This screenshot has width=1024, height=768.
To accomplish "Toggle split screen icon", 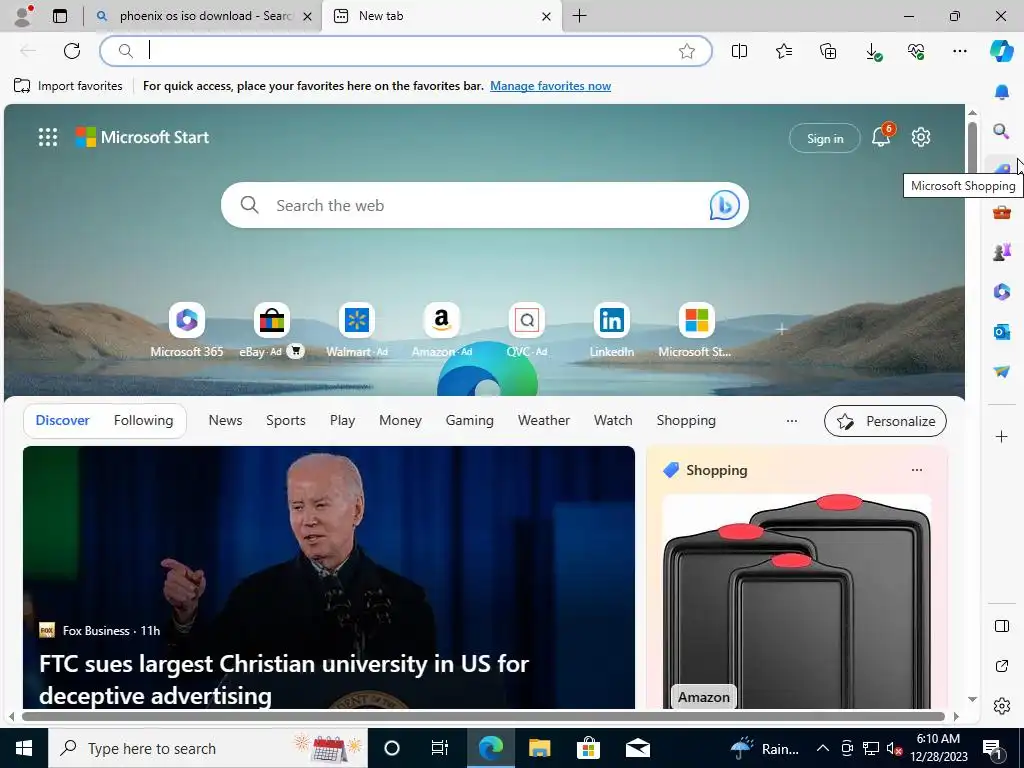I will [x=739, y=51].
